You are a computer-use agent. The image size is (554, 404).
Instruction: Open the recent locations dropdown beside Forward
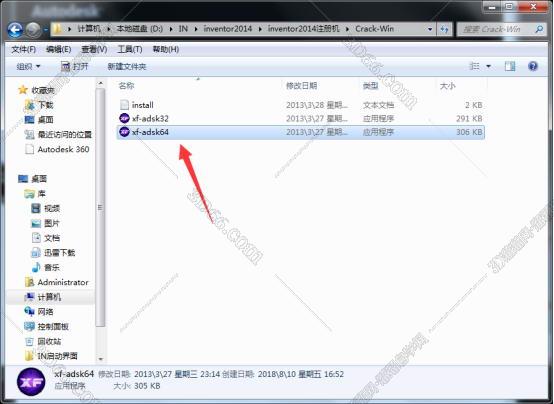pyautogui.click(x=46, y=30)
